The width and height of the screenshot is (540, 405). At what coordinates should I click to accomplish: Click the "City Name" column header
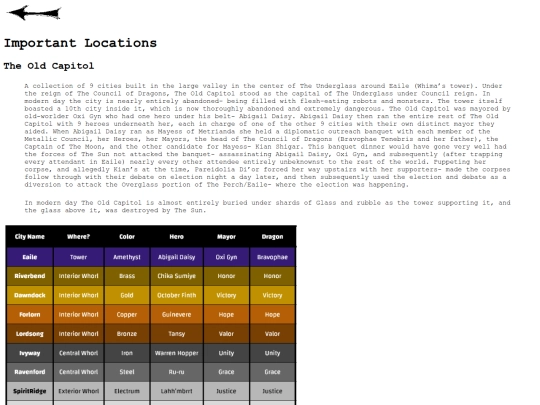[x=30, y=237]
